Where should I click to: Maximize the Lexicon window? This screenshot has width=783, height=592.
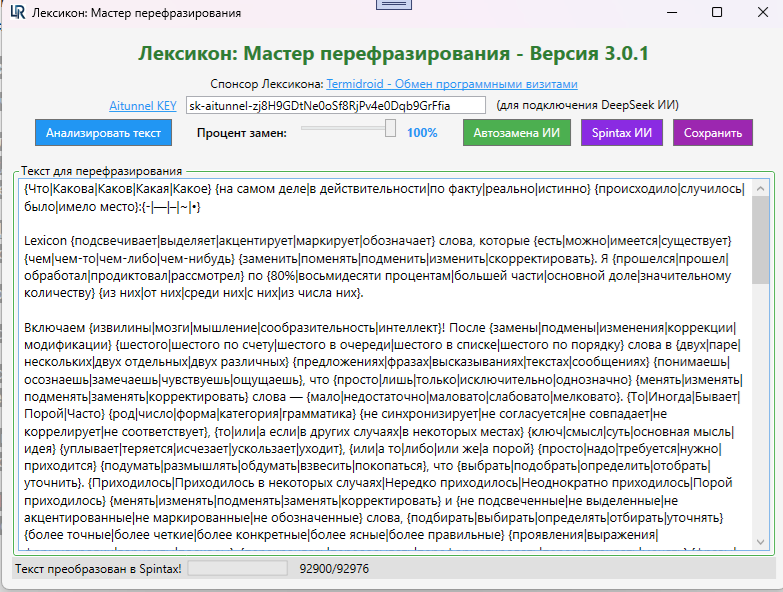coord(717,12)
